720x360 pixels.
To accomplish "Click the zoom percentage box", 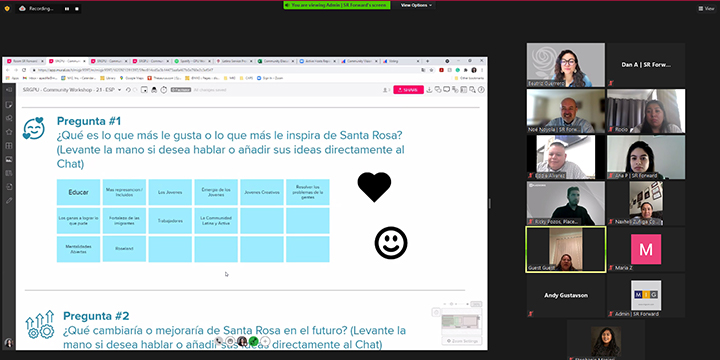I will [476, 304].
